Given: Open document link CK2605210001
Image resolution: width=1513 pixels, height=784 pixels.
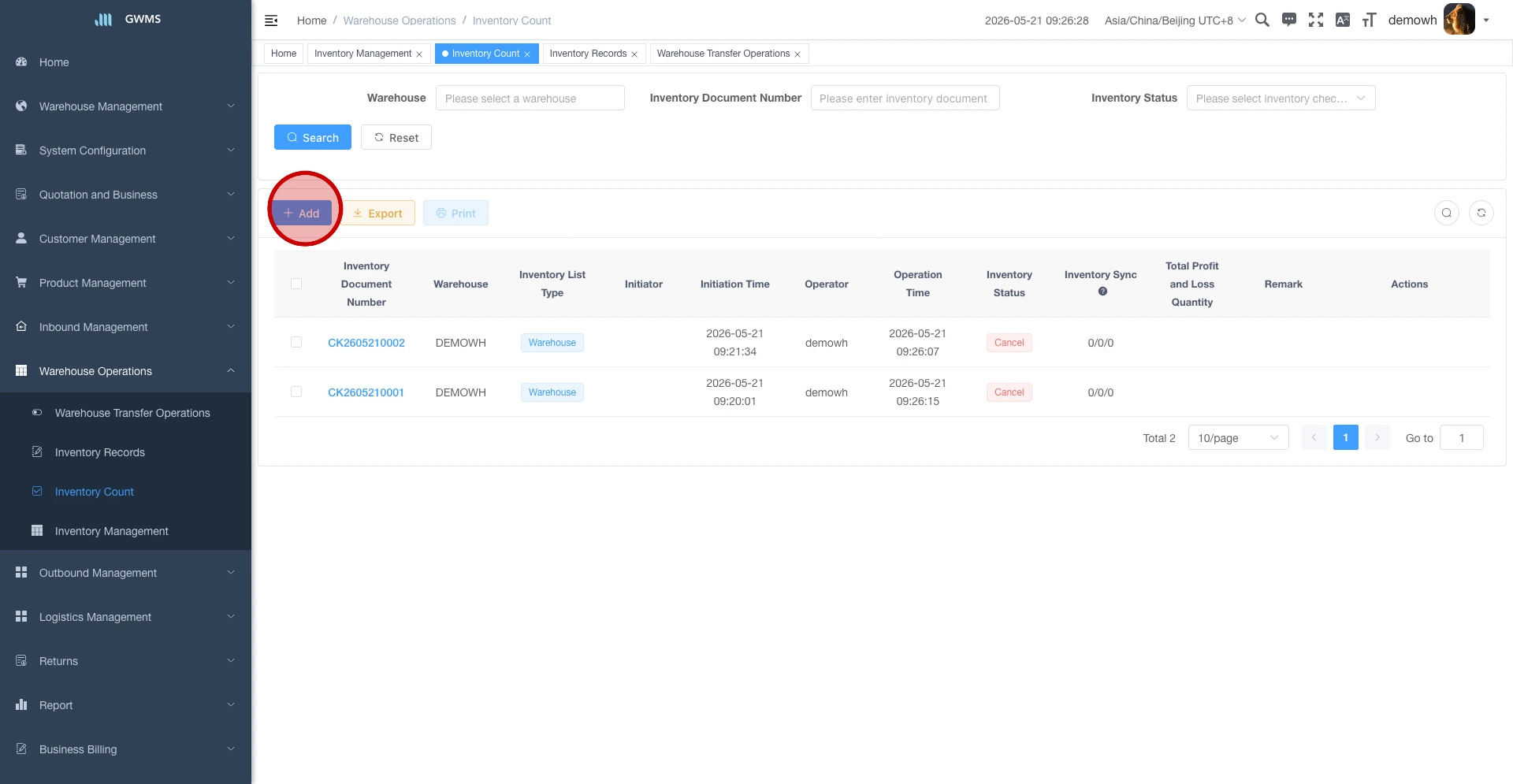Looking at the screenshot, I should (366, 392).
